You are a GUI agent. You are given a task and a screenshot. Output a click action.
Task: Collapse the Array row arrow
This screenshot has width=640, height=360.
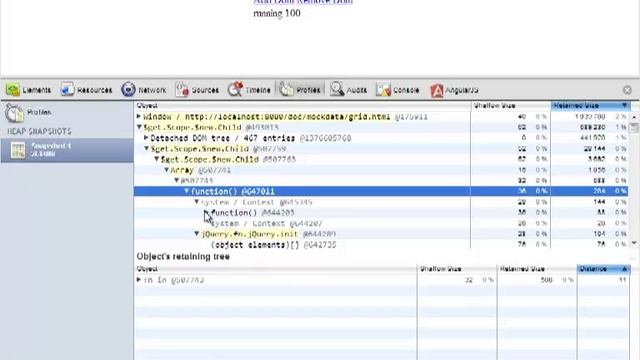[x=167, y=170]
